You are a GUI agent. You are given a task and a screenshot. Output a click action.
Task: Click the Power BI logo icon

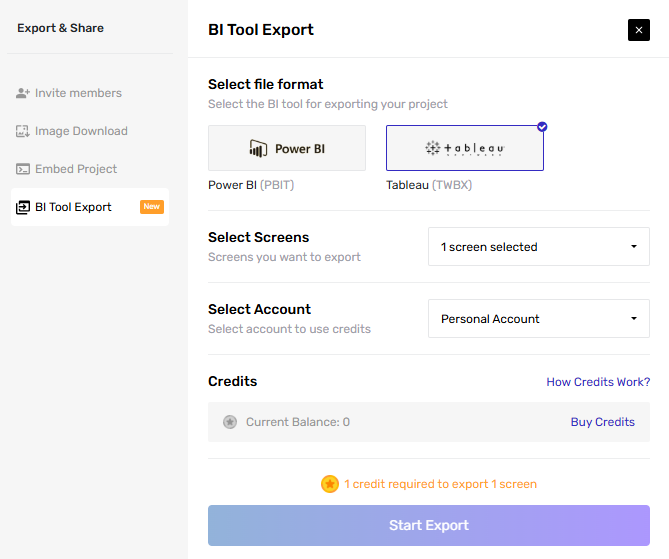point(258,149)
